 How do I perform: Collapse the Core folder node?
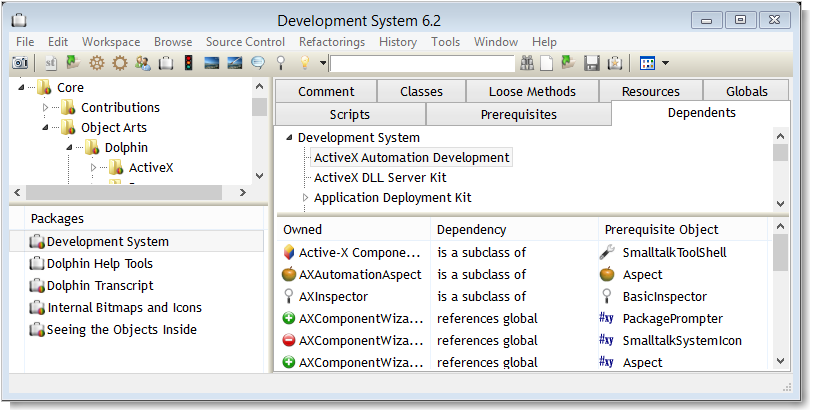pos(21,87)
